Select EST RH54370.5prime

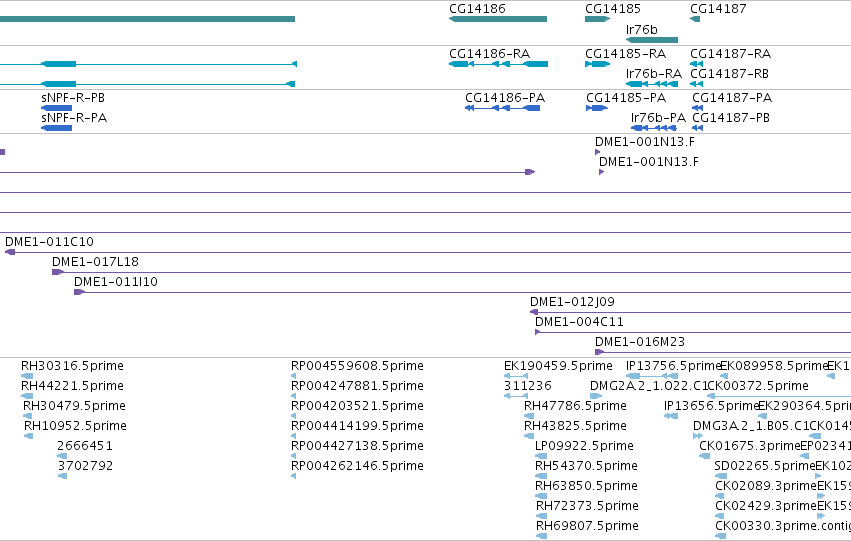(587, 466)
